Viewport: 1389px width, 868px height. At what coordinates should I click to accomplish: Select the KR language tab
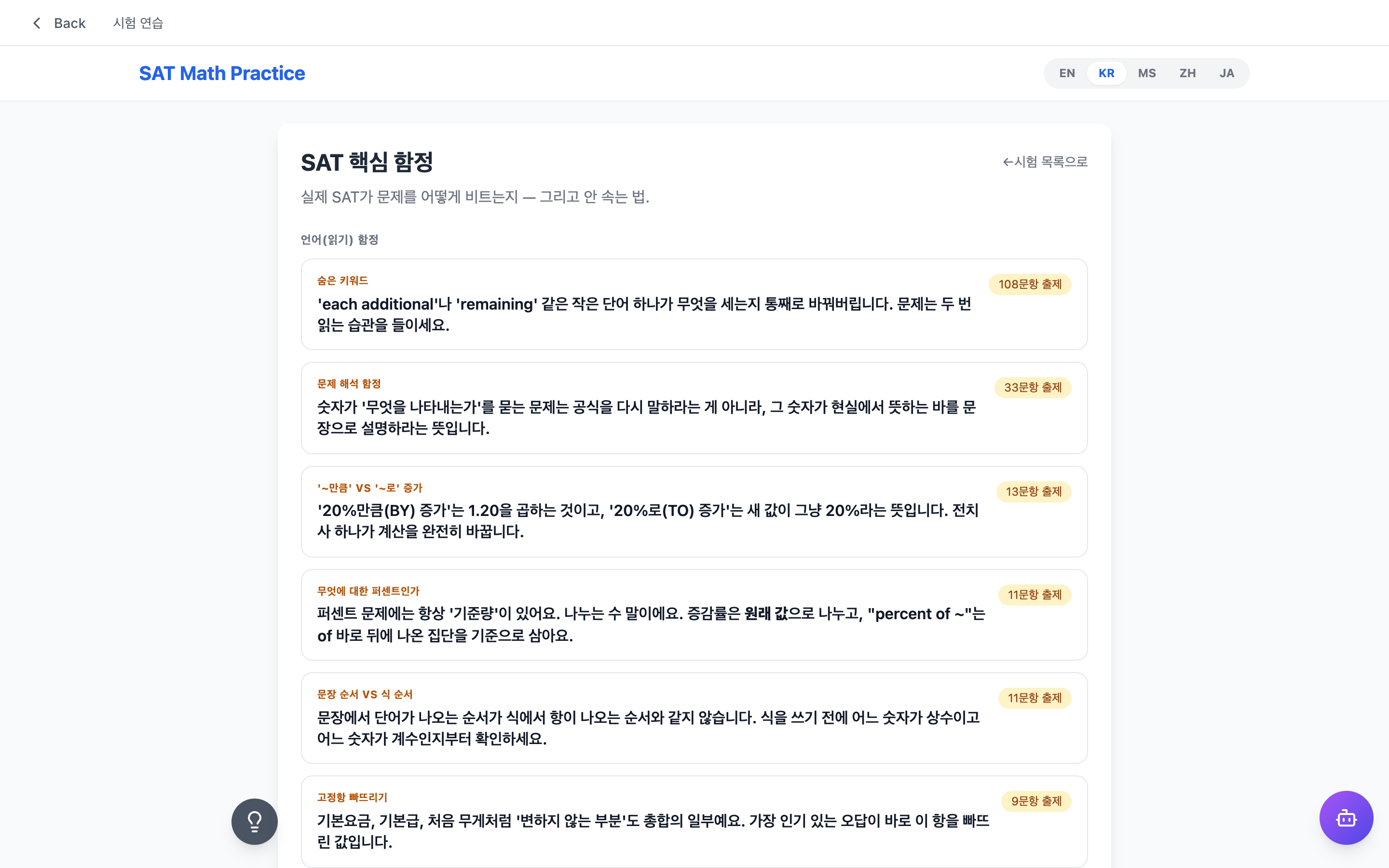point(1106,73)
